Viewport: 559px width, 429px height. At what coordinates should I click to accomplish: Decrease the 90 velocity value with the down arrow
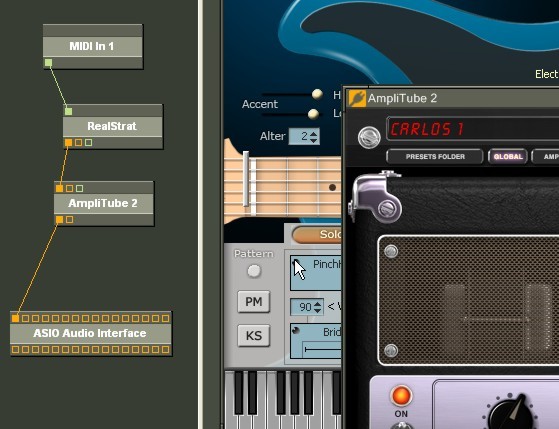coord(317,310)
